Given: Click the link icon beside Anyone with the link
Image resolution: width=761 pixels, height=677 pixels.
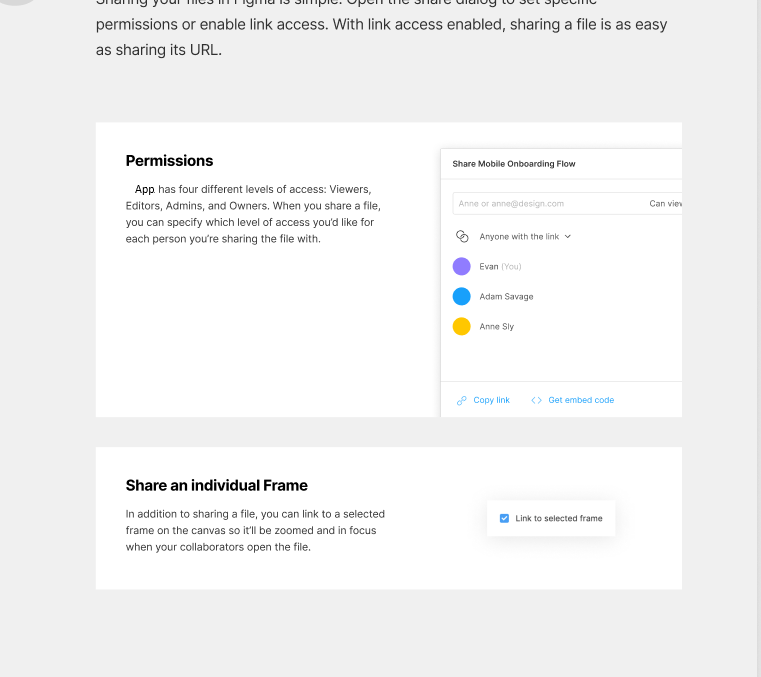Looking at the screenshot, I should point(462,237).
